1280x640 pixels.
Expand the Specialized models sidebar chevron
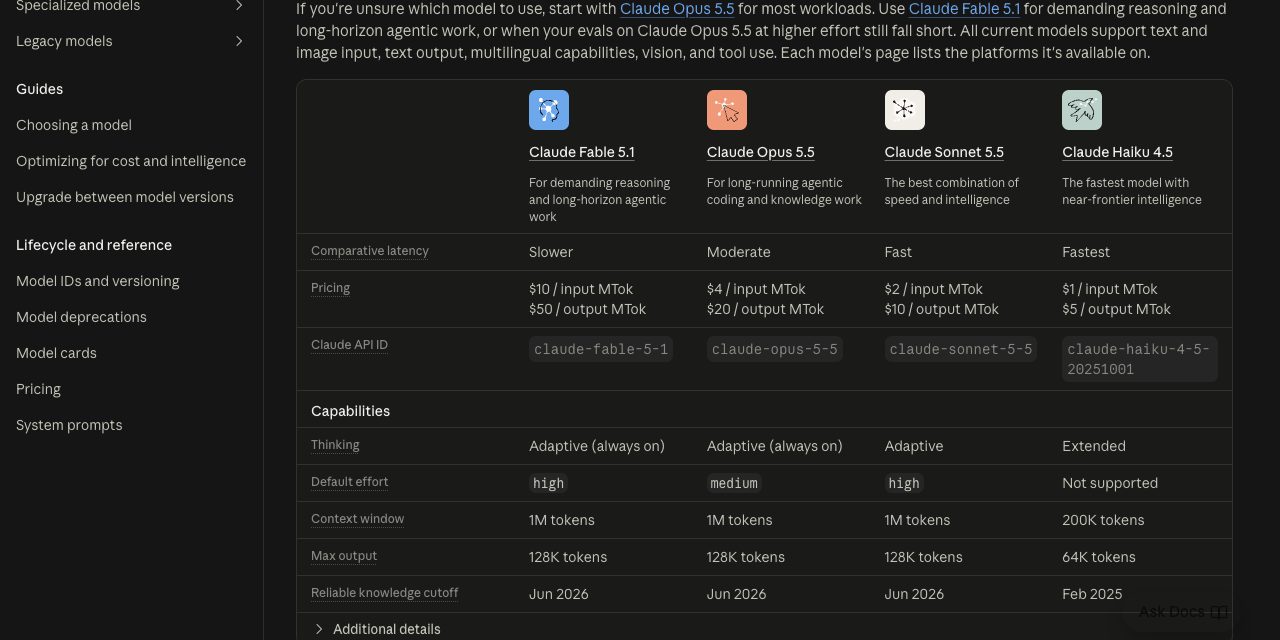pyautogui.click(x=239, y=6)
